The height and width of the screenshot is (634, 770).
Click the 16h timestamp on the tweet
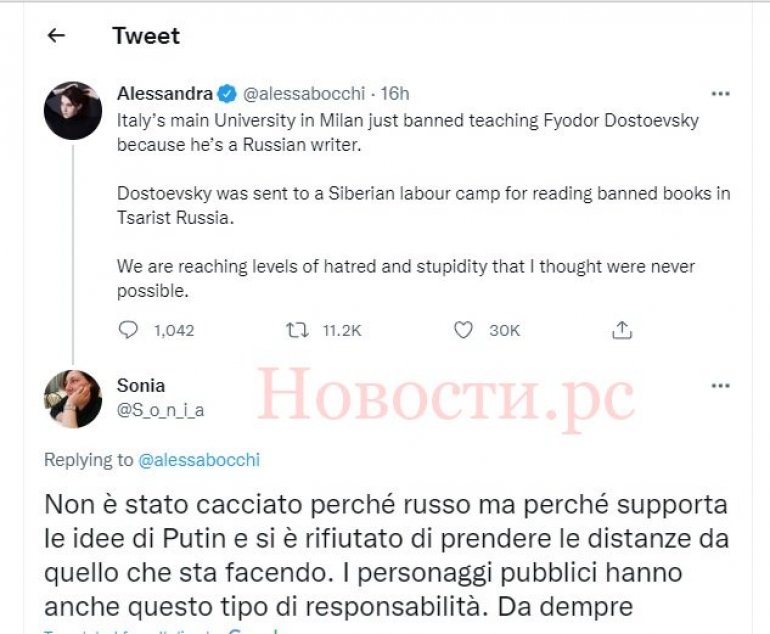[x=395, y=93]
